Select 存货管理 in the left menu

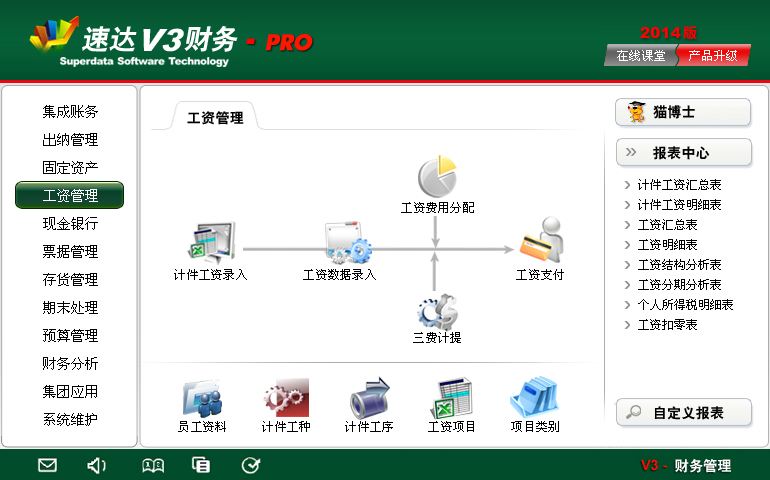click(70, 280)
